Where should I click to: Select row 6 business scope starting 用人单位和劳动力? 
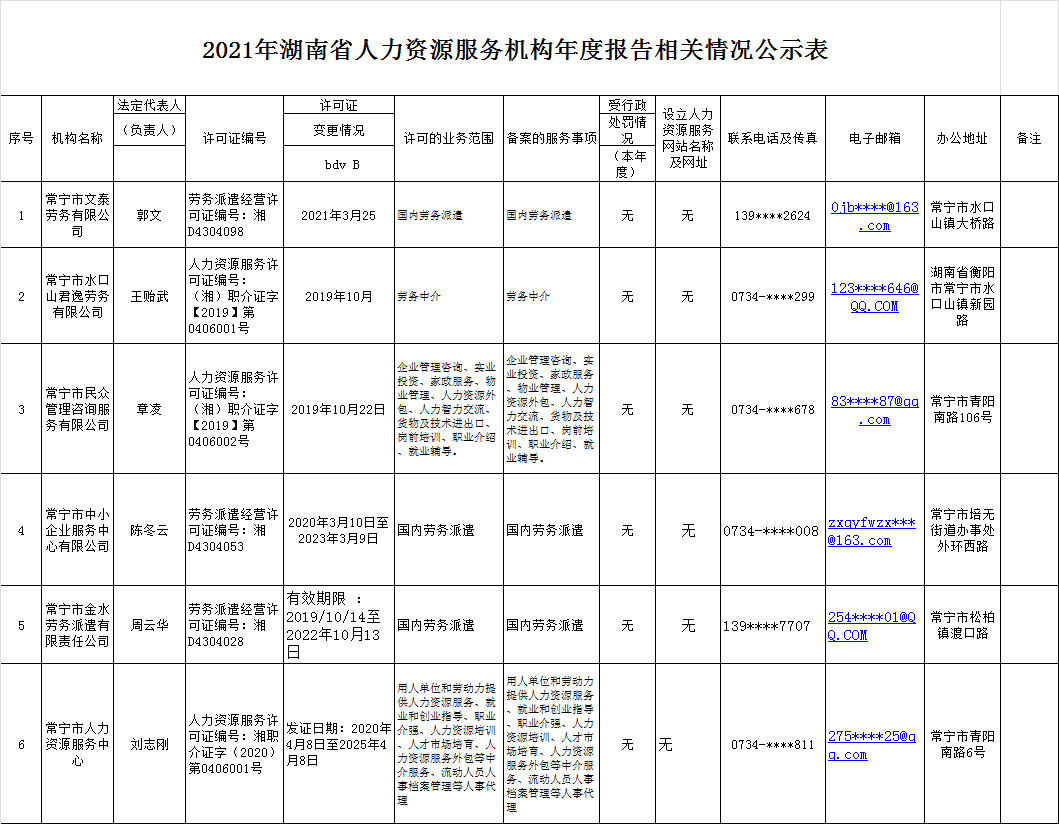click(x=448, y=744)
